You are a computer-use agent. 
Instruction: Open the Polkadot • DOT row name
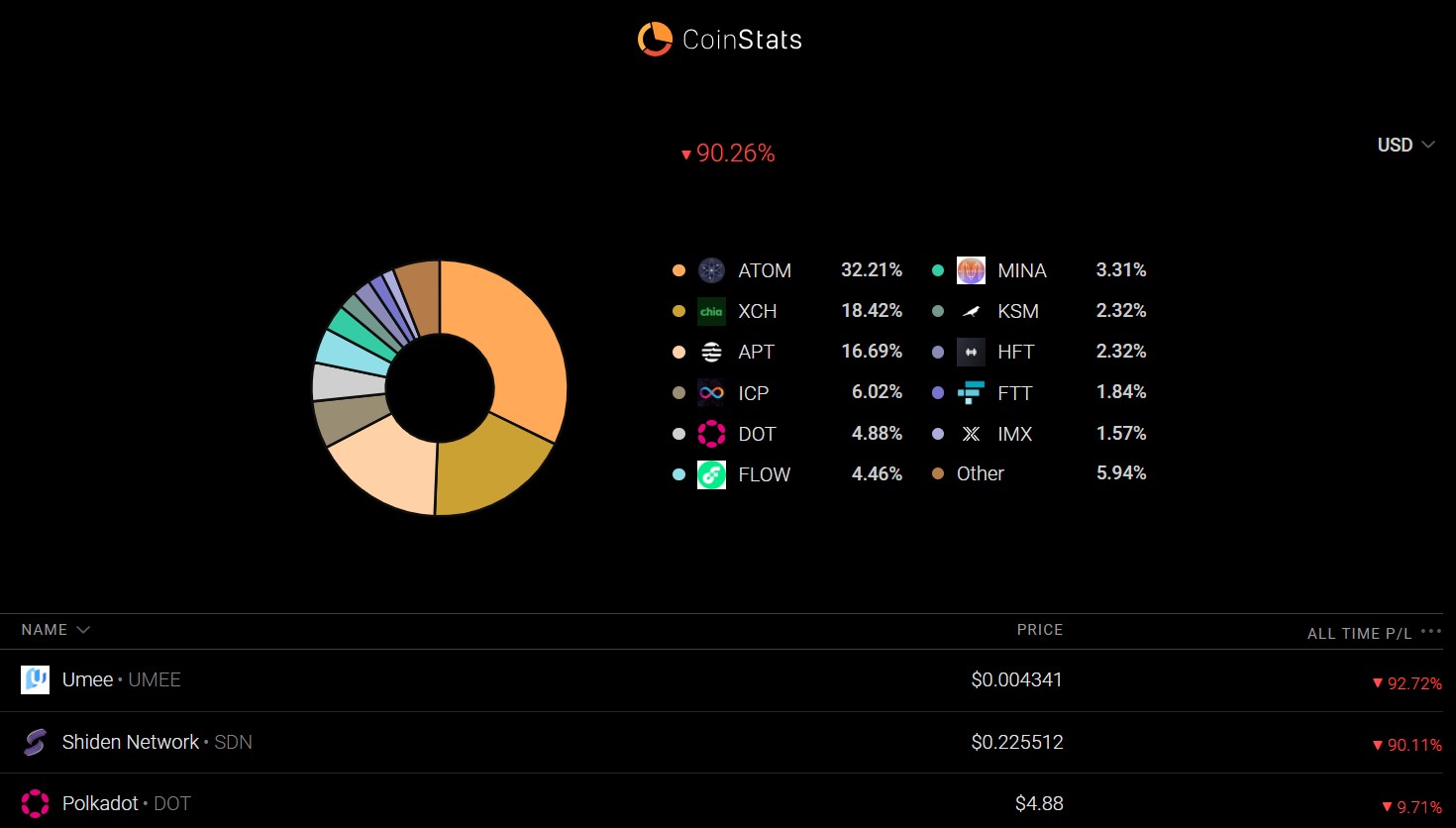(x=127, y=803)
